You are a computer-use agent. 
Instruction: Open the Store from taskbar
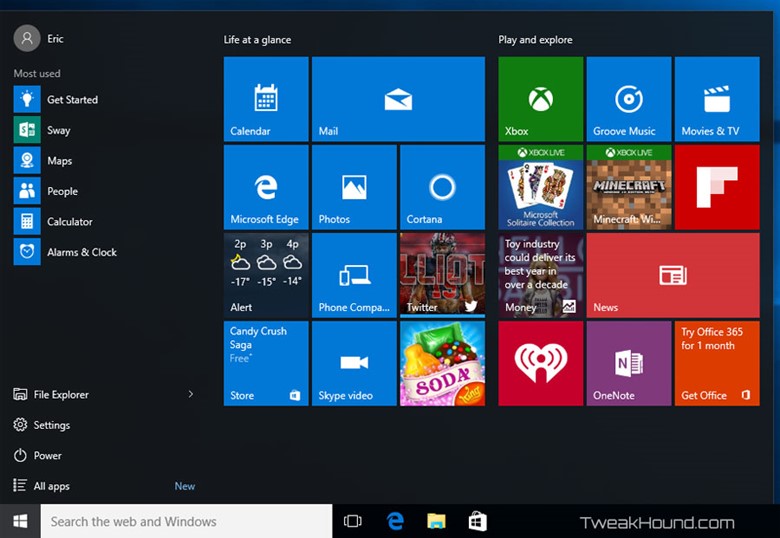pyautogui.click(x=478, y=521)
